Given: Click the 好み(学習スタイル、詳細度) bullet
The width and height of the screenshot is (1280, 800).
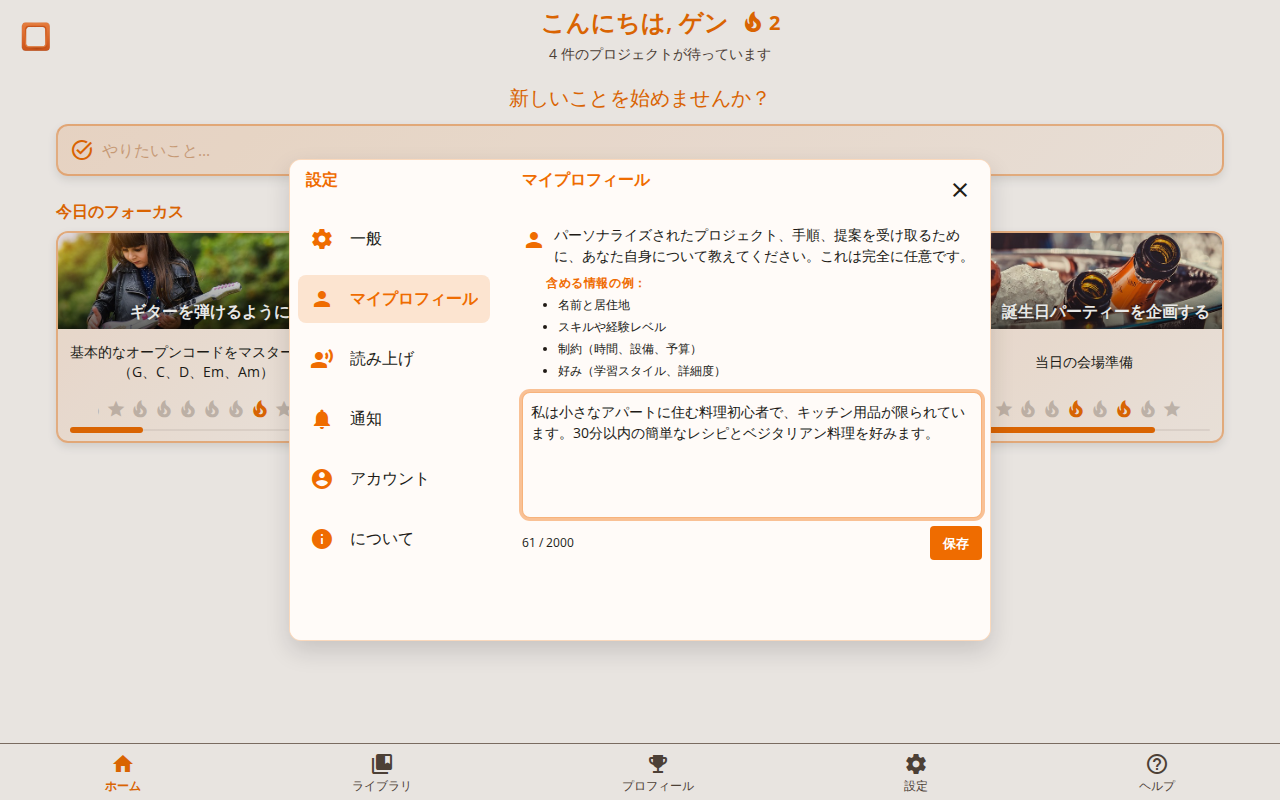Looking at the screenshot, I should [641, 371].
